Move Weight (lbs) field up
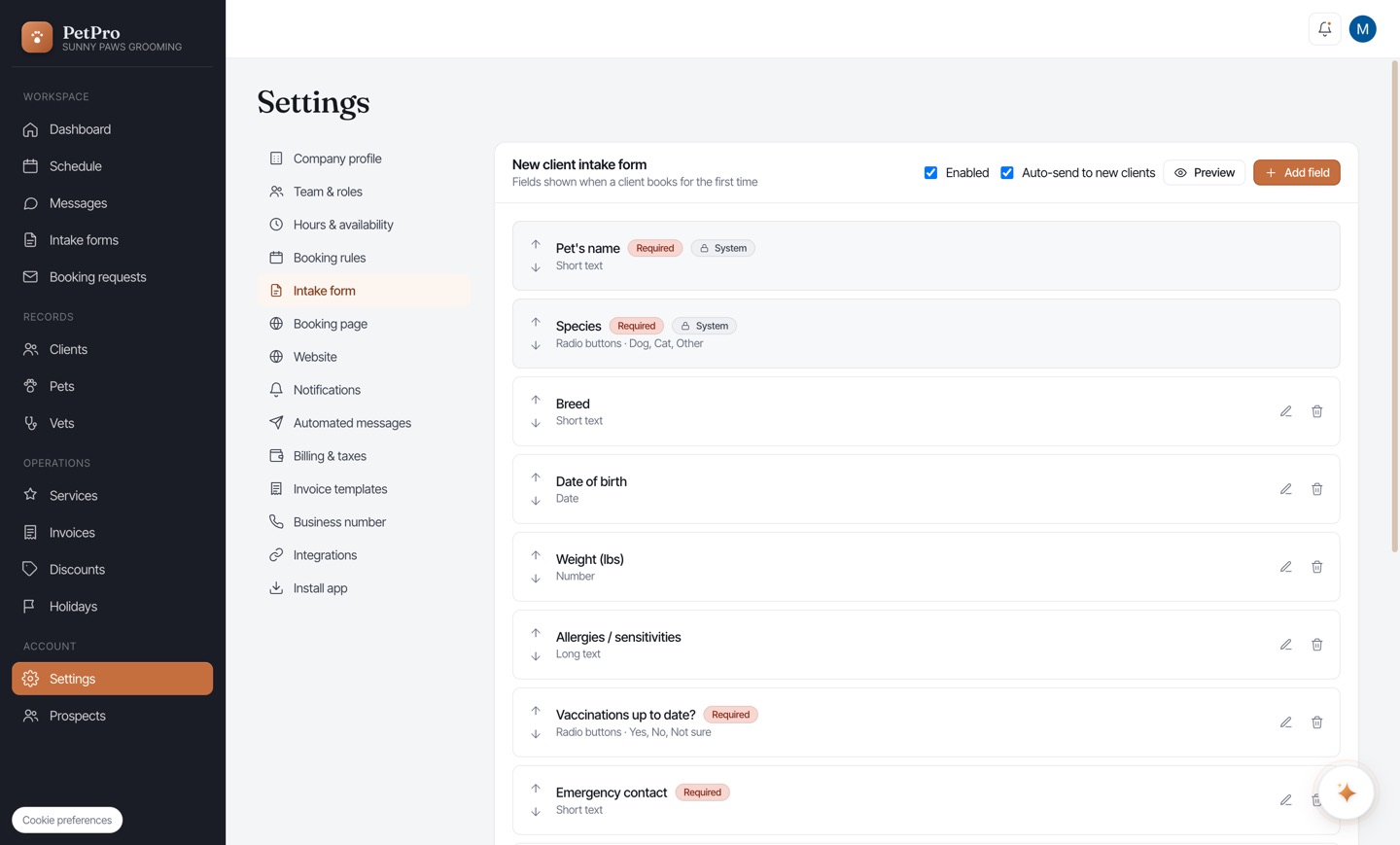This screenshot has height=845, width=1400. [536, 555]
